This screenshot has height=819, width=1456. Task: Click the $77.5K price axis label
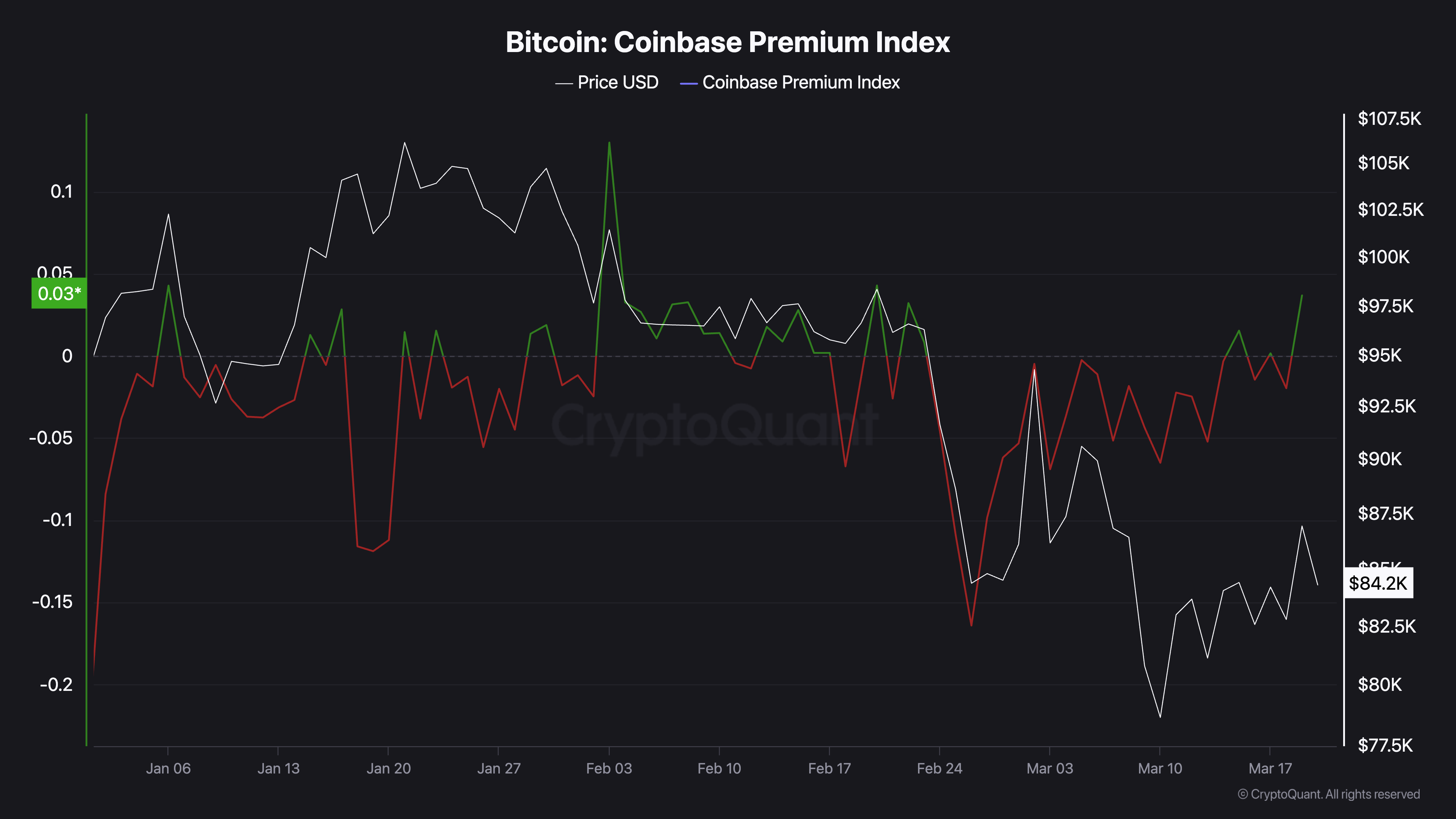[1385, 745]
